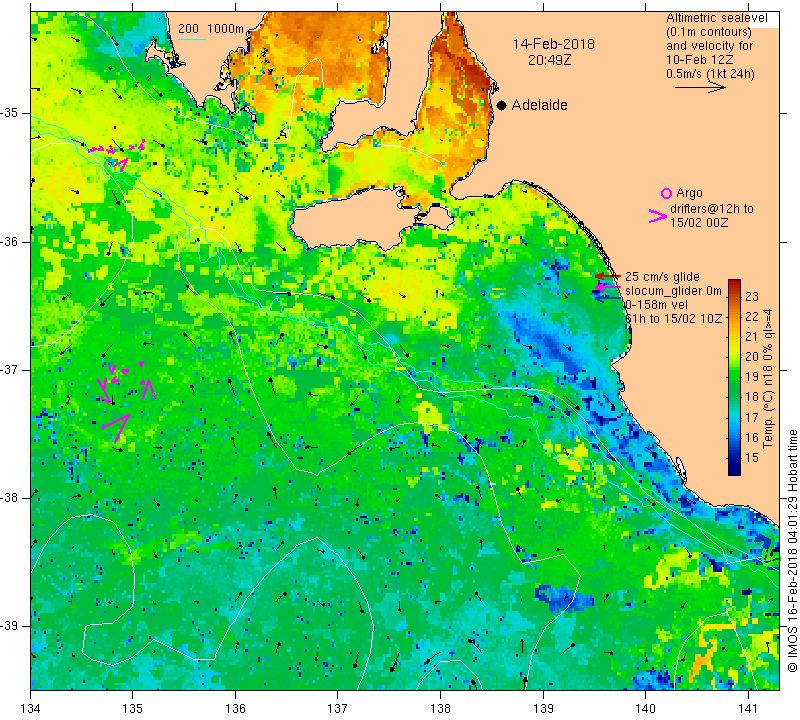Click the 61h to 15/02 10Z label
The image size is (800, 720).
(673, 318)
